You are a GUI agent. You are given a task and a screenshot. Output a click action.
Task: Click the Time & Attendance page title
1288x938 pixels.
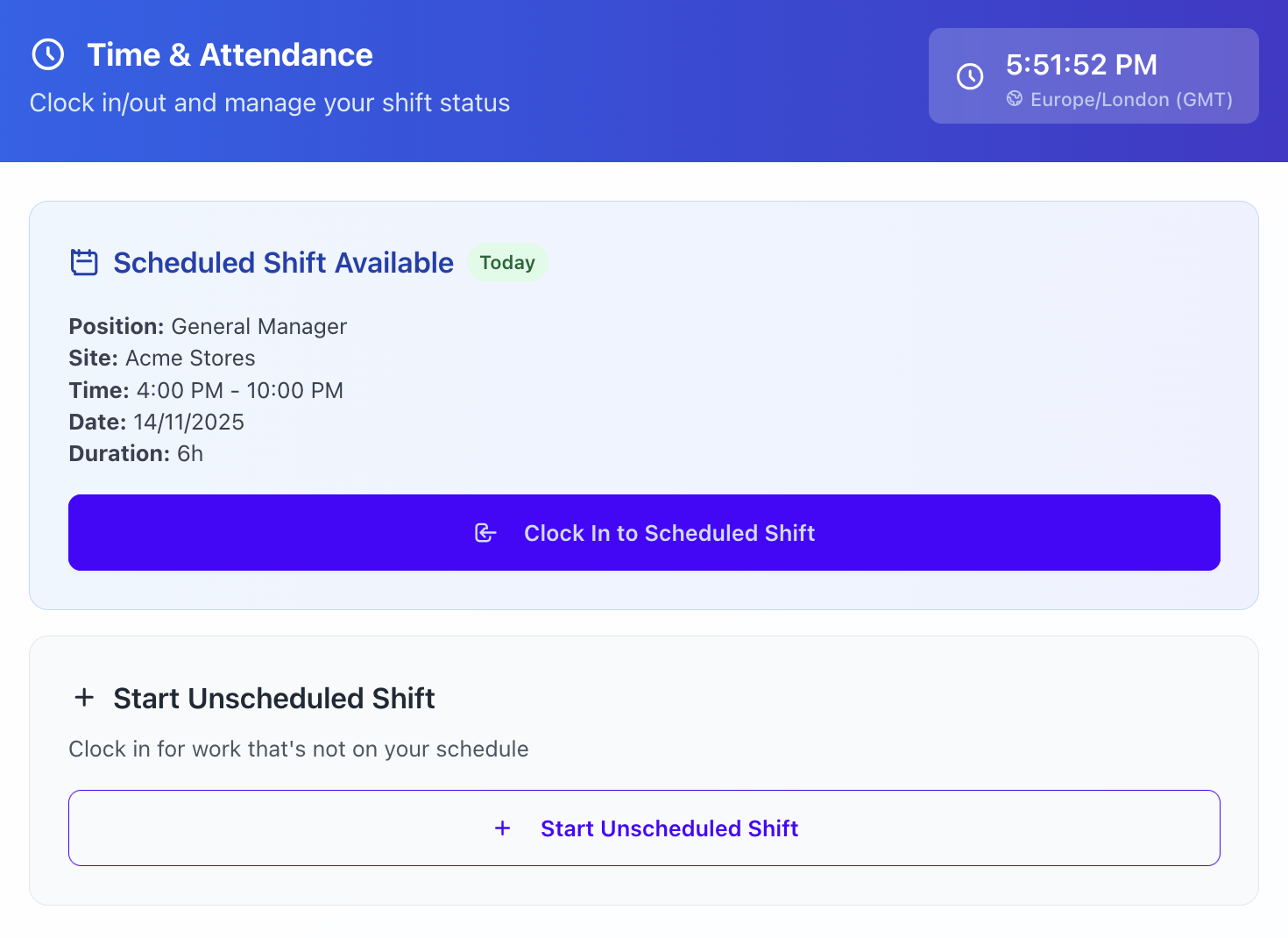point(230,55)
